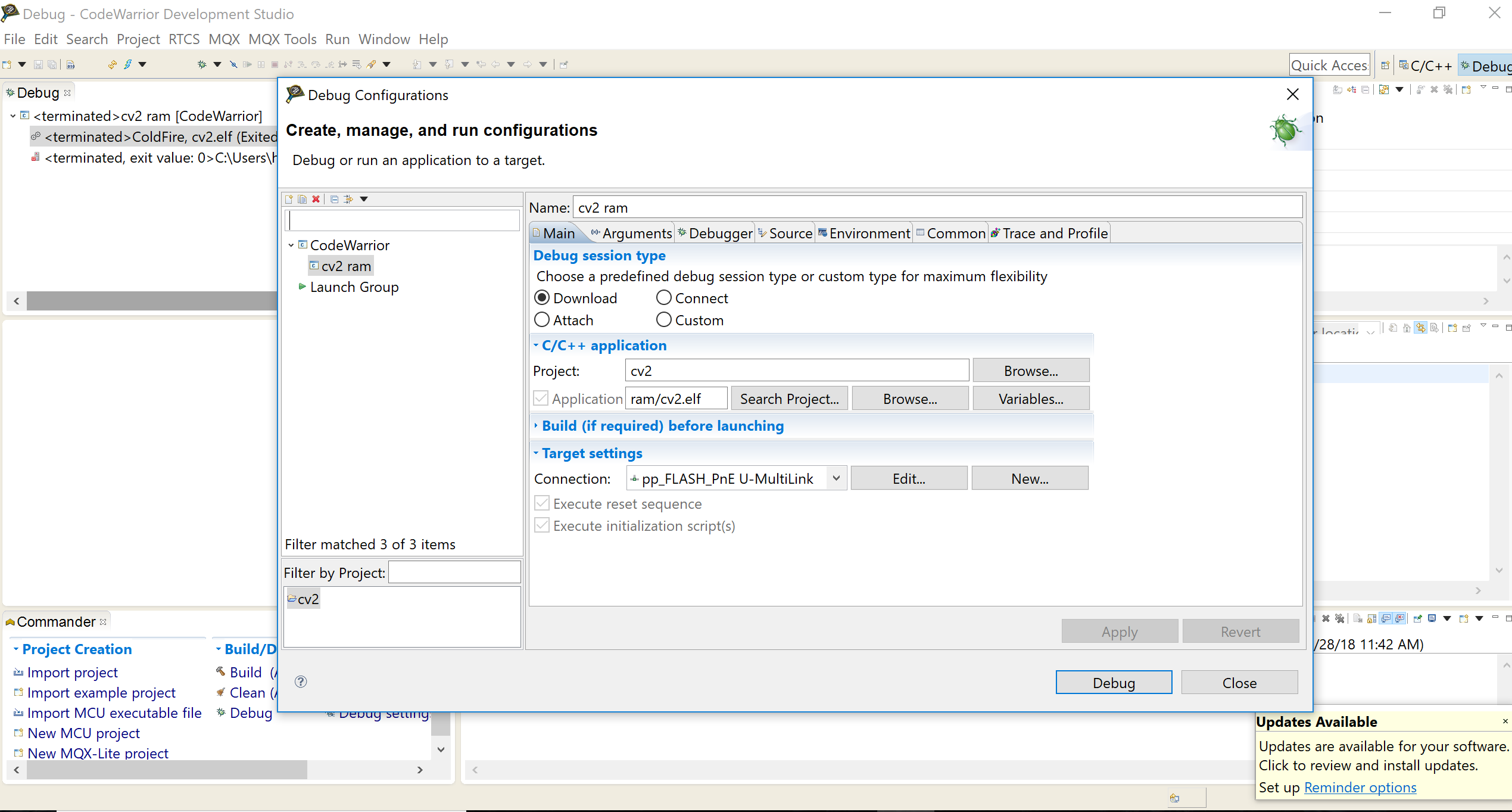Duplicate the selected launch configuration
1512x812 pixels.
pyautogui.click(x=303, y=199)
